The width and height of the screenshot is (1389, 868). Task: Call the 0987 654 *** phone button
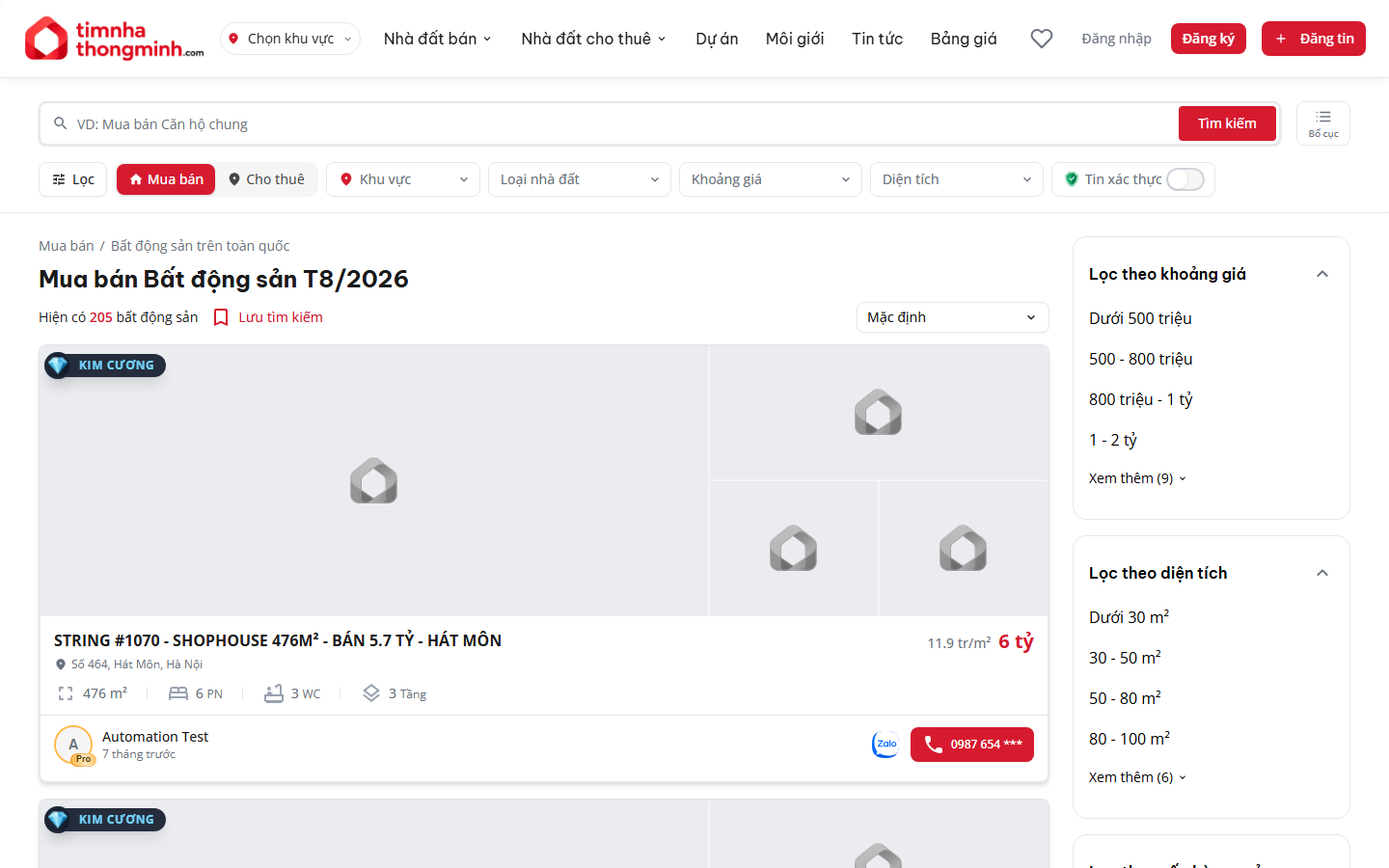972,745
